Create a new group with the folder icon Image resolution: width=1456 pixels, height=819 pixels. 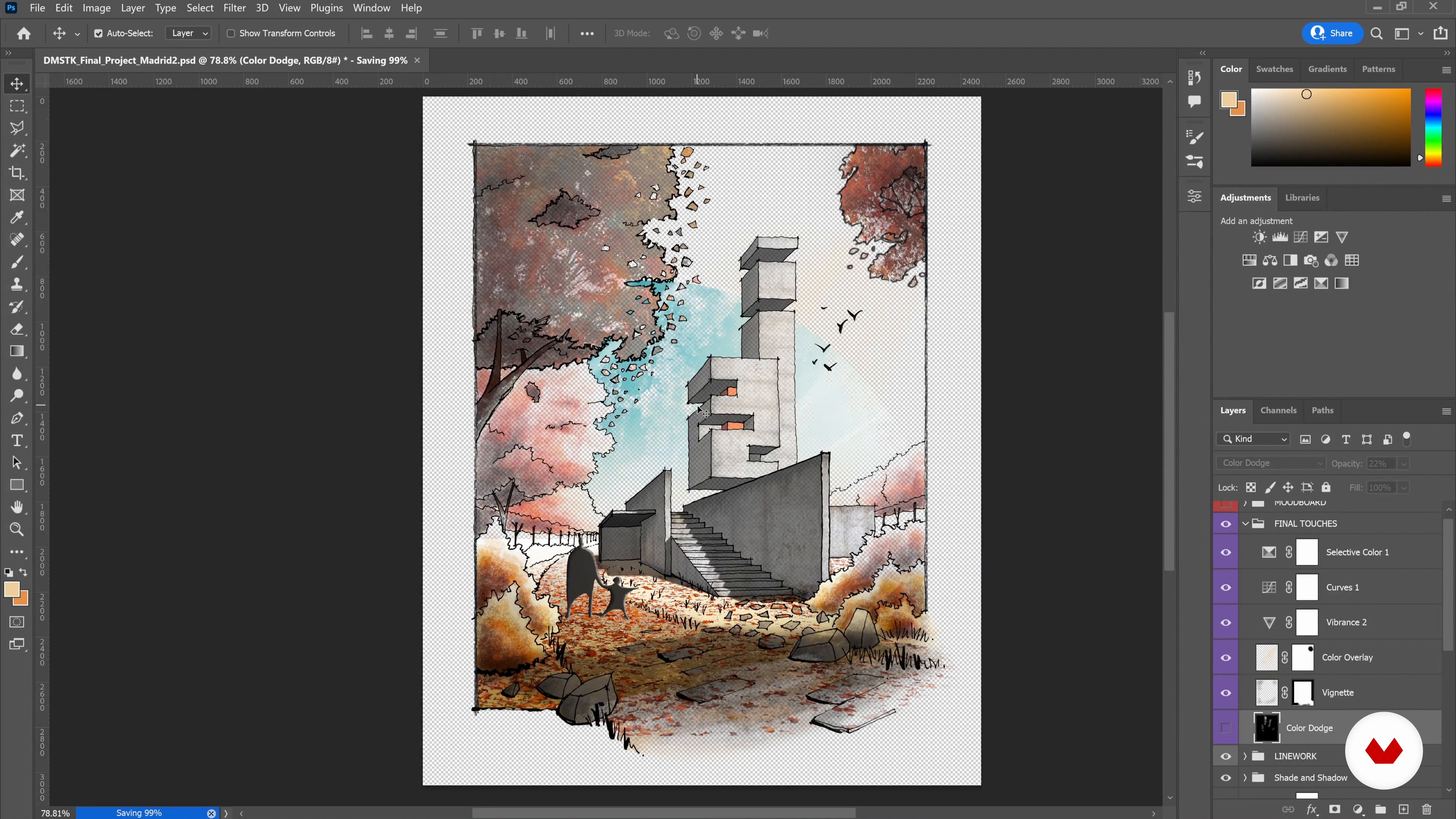click(1380, 810)
